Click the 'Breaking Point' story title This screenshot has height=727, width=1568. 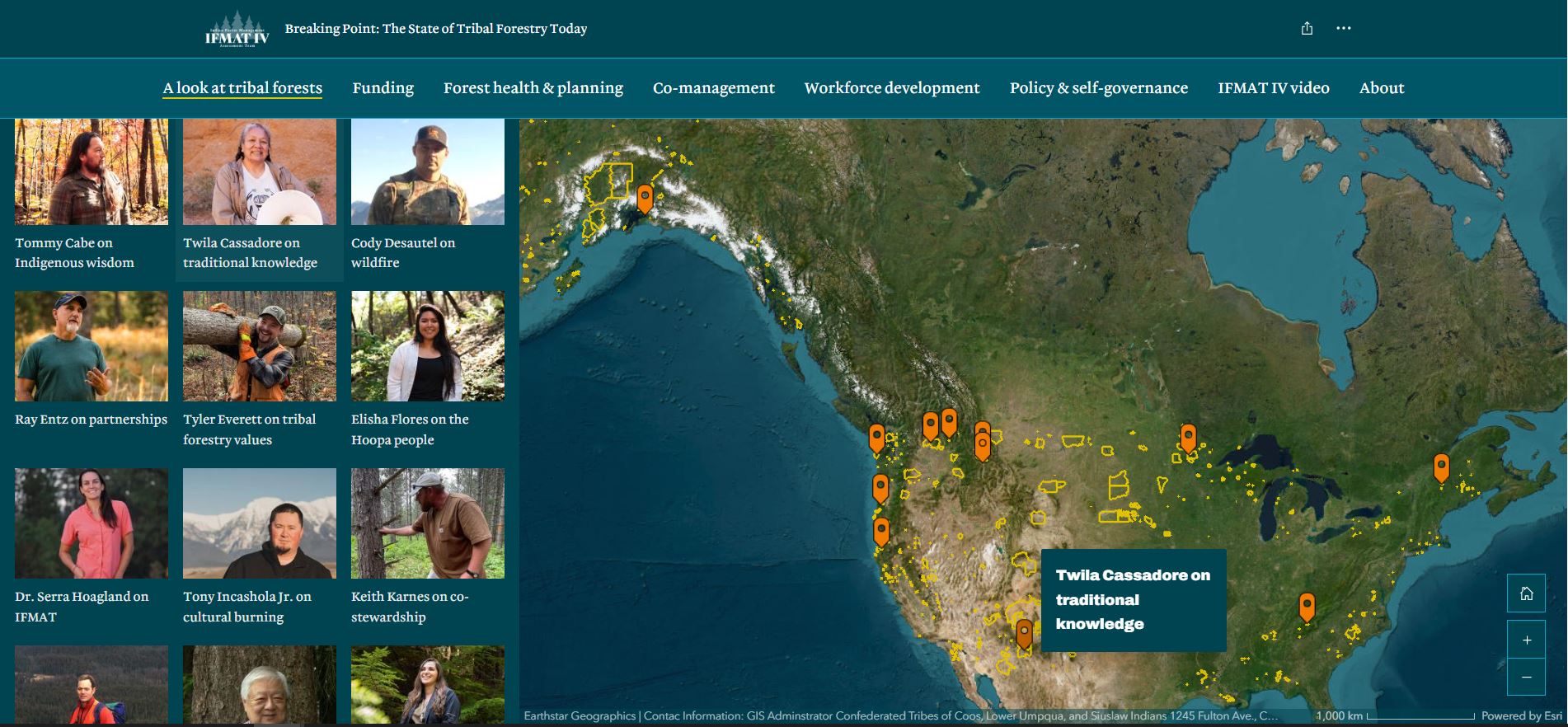coord(436,29)
